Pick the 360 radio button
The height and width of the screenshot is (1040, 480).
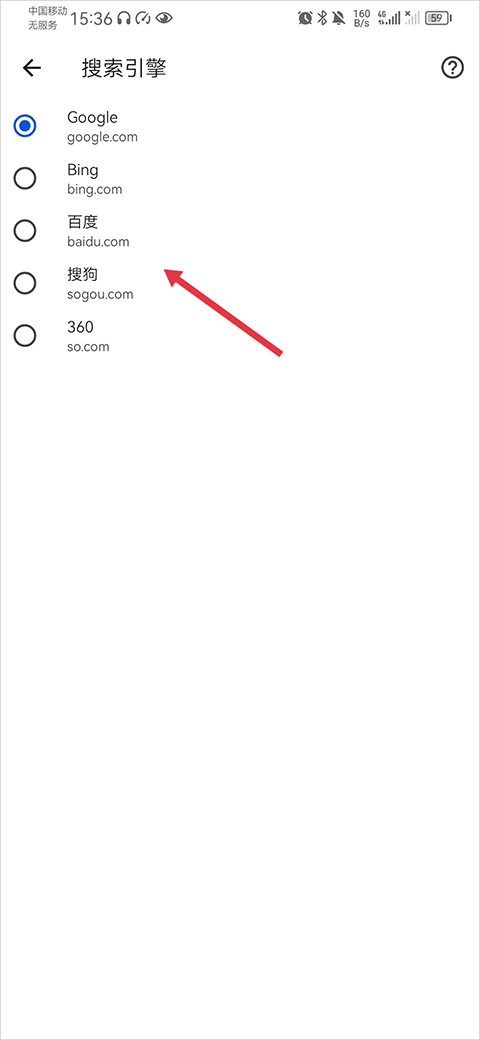pyautogui.click(x=25, y=336)
